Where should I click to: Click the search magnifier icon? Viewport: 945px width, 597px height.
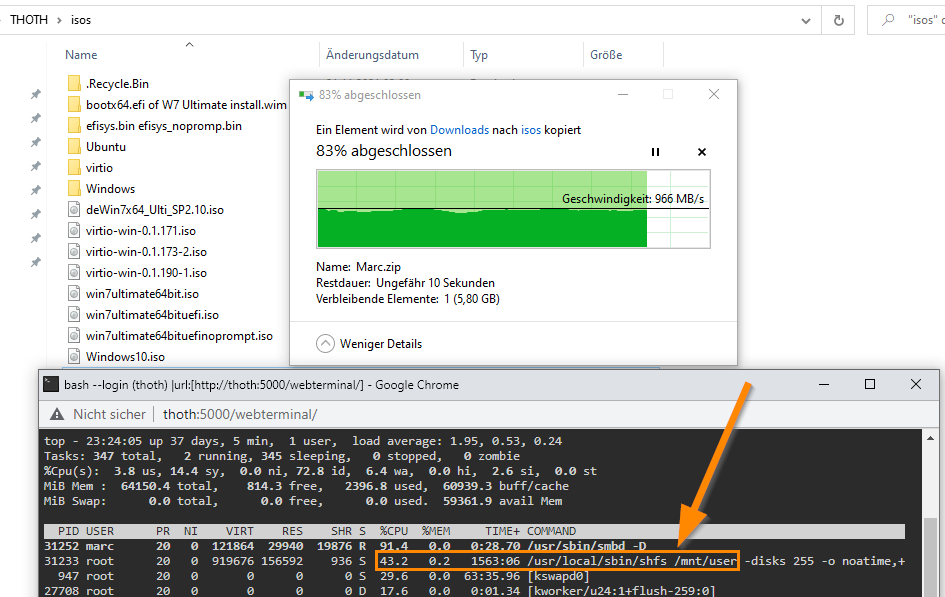point(888,20)
